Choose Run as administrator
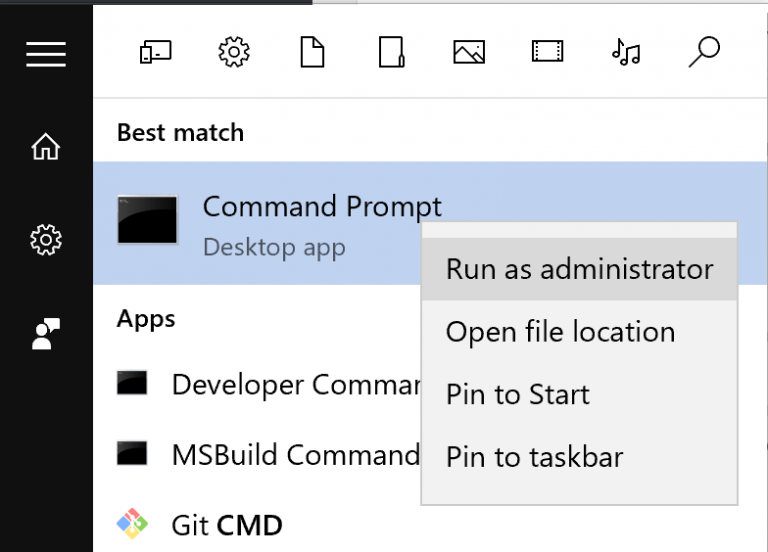 click(579, 269)
